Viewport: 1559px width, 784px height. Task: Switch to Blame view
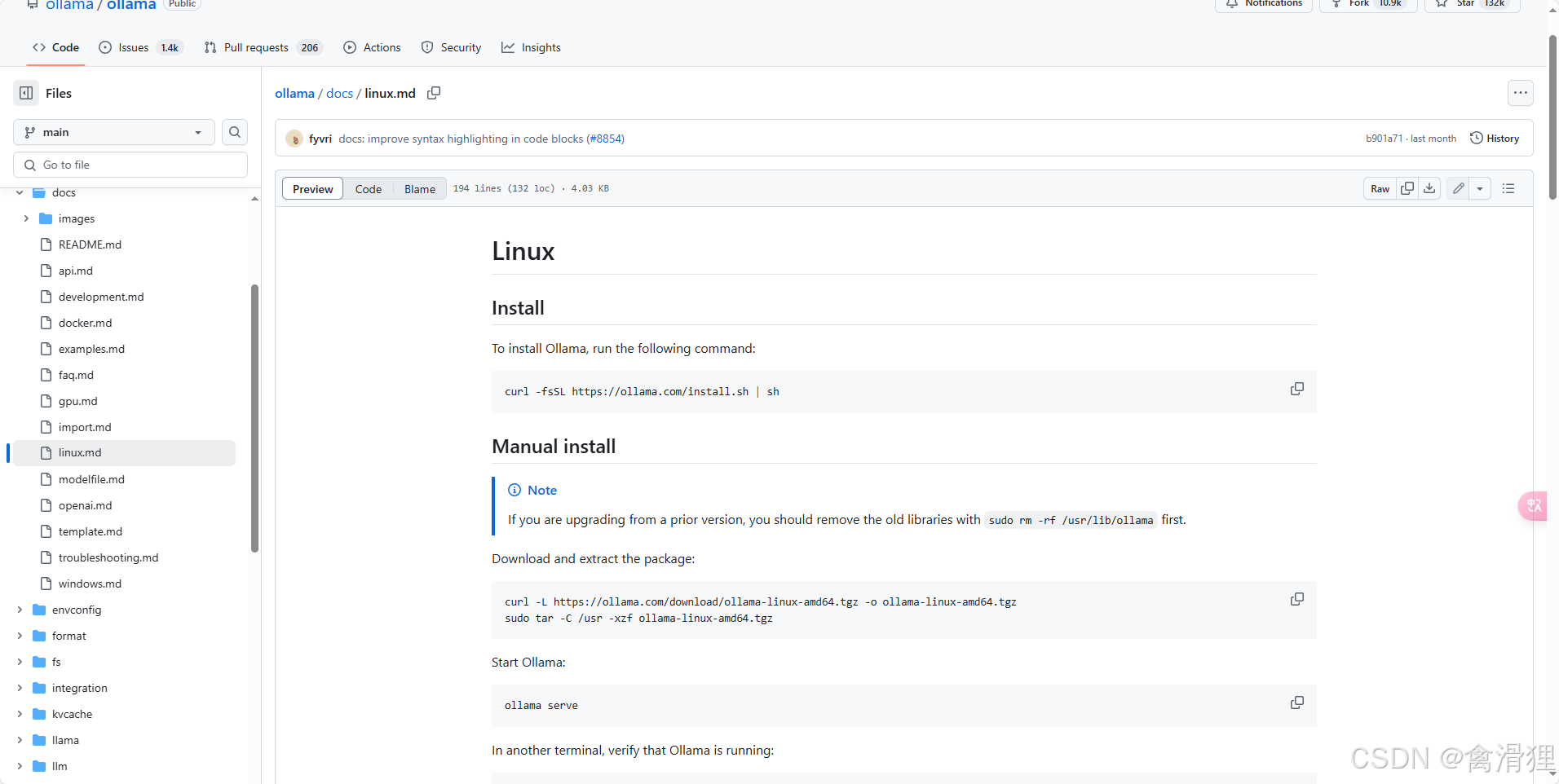(x=420, y=189)
